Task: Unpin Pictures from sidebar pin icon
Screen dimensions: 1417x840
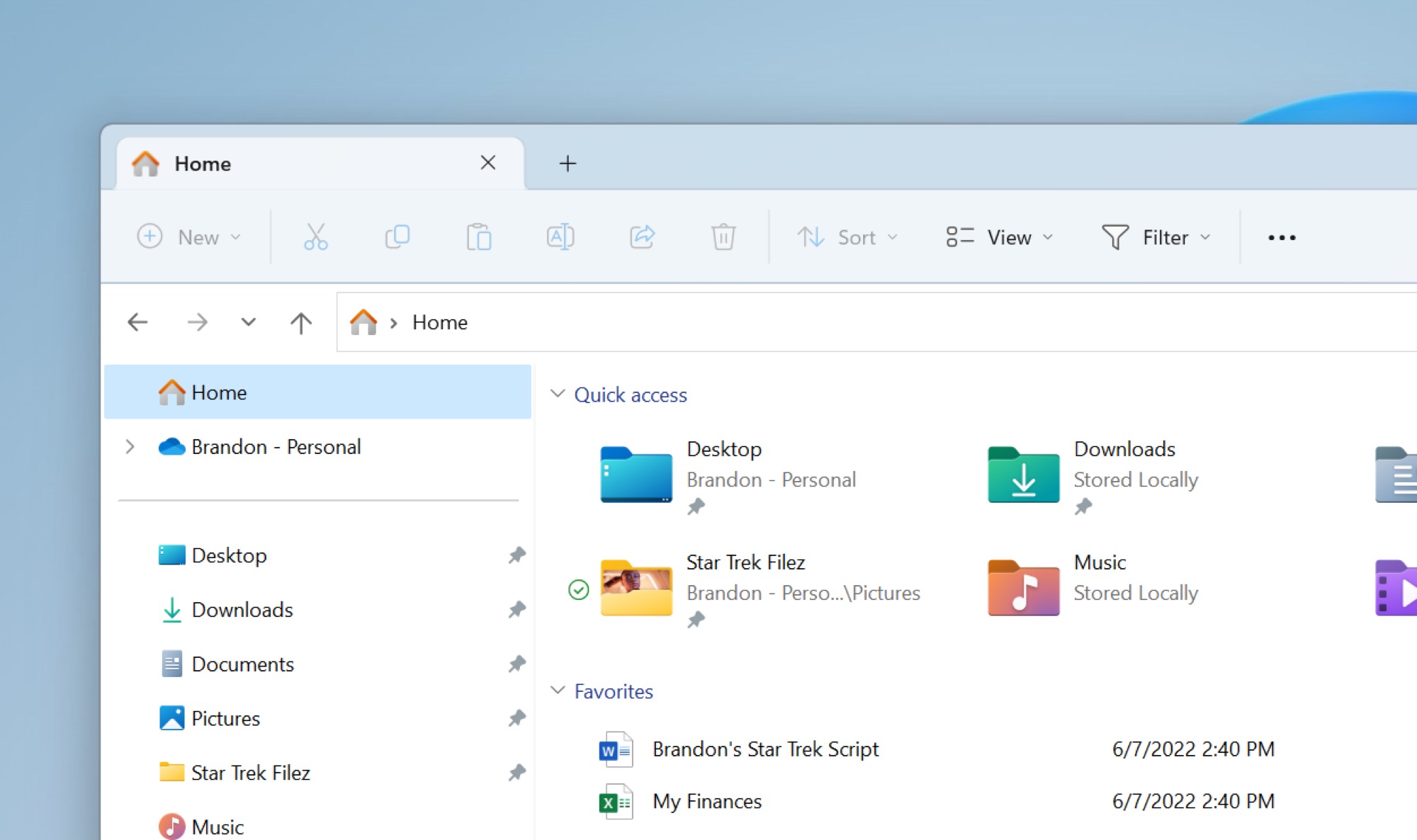Action: coord(516,718)
